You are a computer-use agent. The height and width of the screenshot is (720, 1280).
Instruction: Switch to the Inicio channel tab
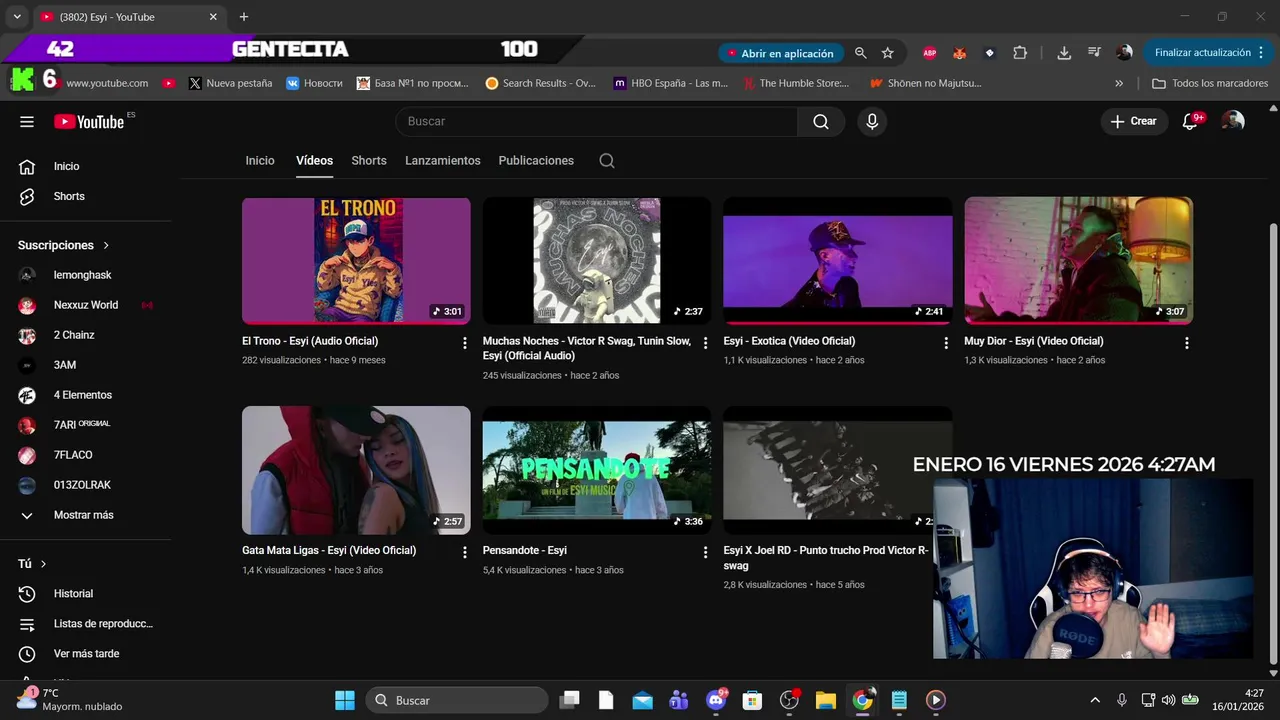click(x=260, y=161)
